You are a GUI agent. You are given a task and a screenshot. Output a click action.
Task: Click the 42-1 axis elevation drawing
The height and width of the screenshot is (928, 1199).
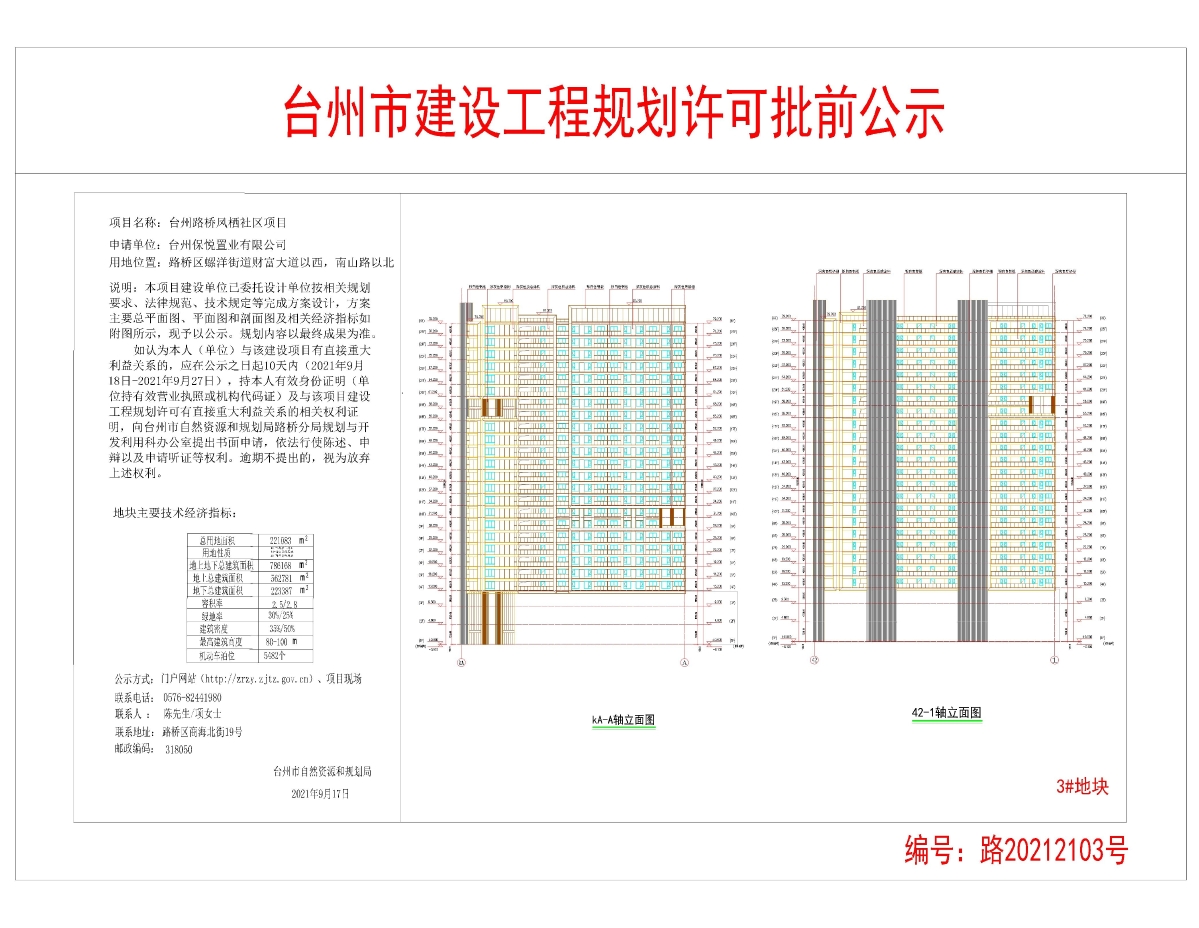pos(943,464)
